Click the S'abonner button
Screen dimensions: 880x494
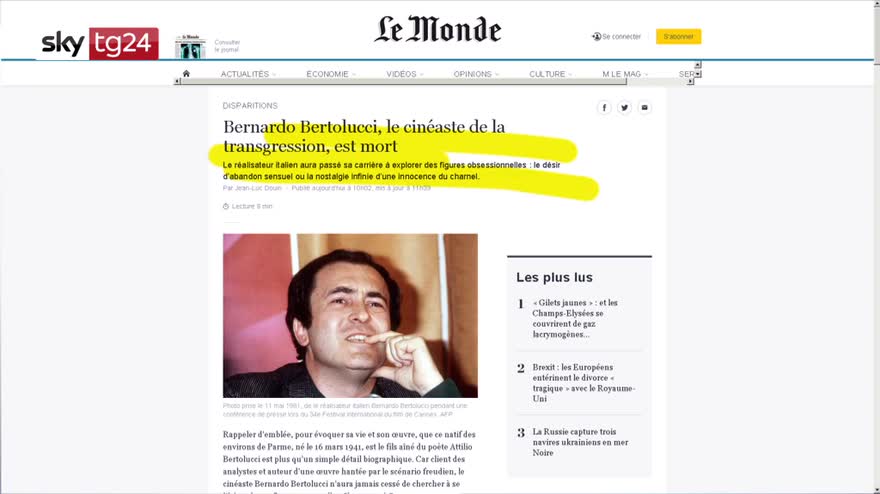click(679, 36)
